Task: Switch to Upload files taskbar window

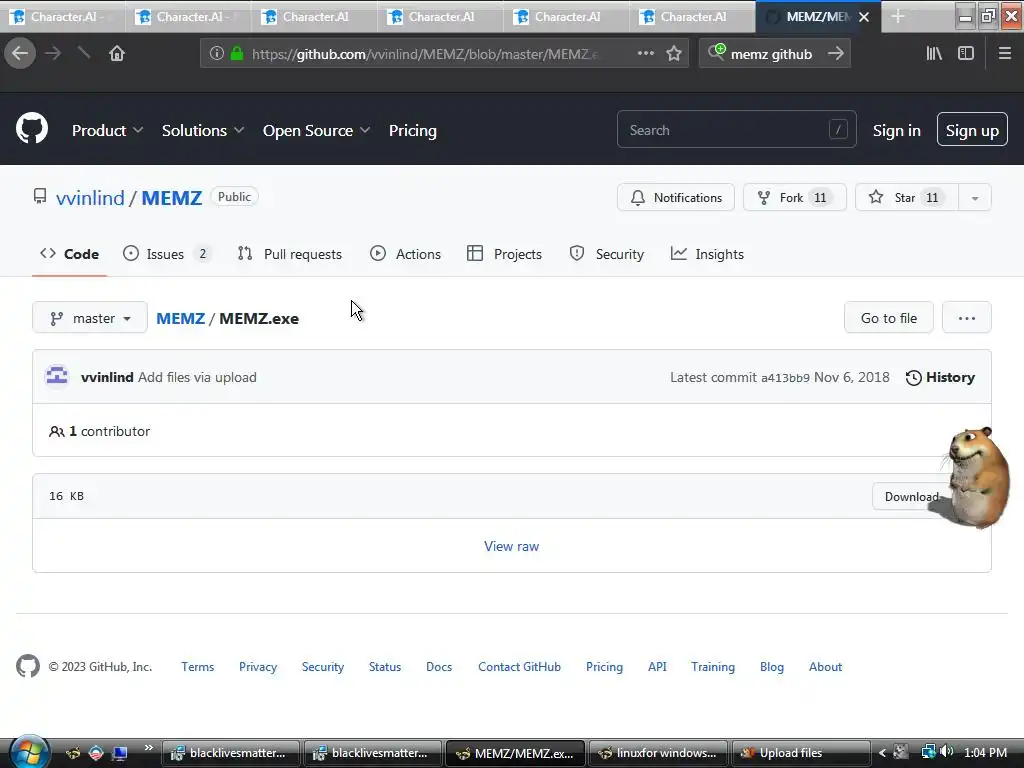Action: [802, 753]
